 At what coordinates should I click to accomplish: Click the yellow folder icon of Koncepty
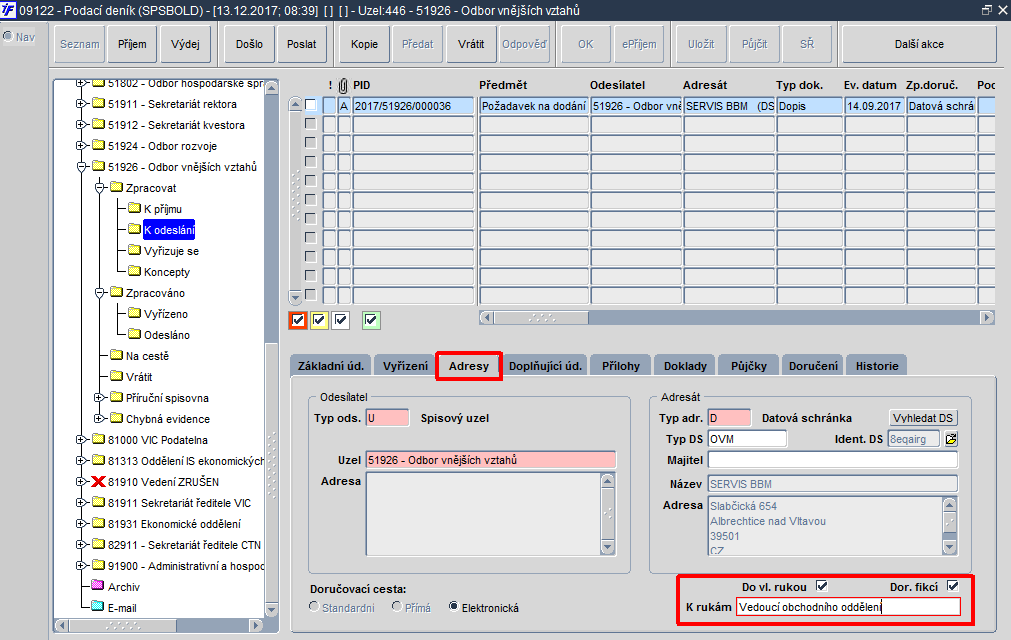(134, 270)
